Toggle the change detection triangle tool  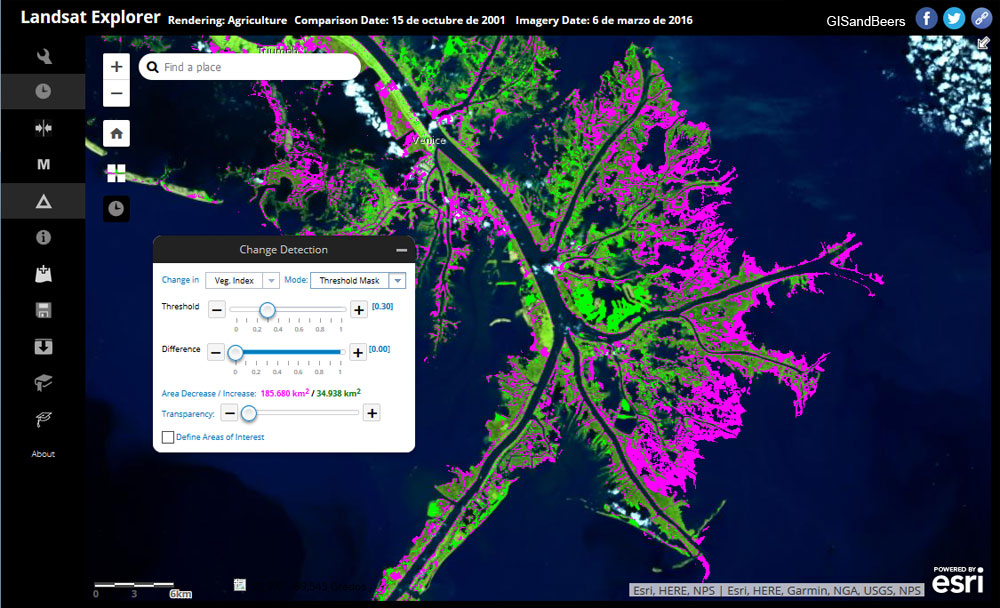tap(43, 202)
